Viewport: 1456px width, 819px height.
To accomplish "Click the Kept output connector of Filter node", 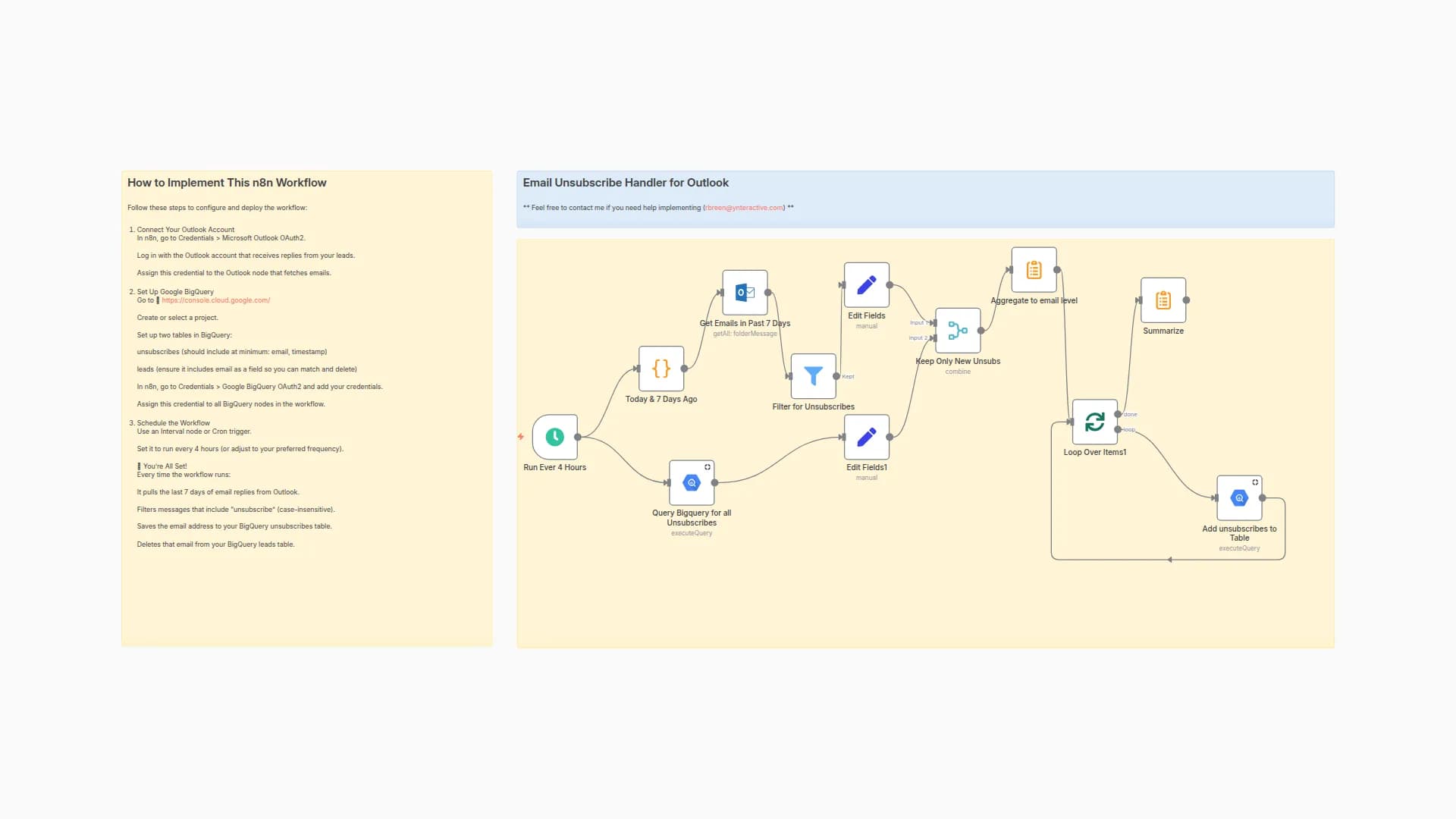I will [836, 376].
